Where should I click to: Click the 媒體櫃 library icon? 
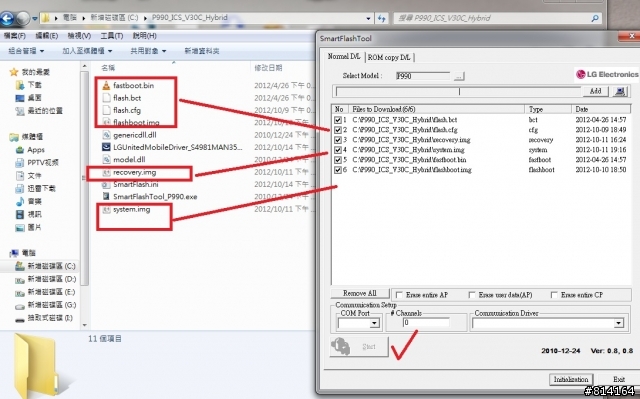tap(14, 137)
